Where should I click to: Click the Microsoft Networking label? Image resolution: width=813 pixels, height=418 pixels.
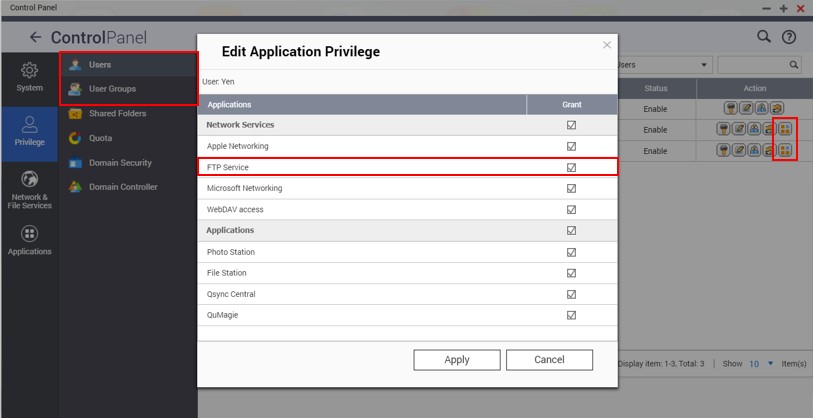[x=244, y=188]
